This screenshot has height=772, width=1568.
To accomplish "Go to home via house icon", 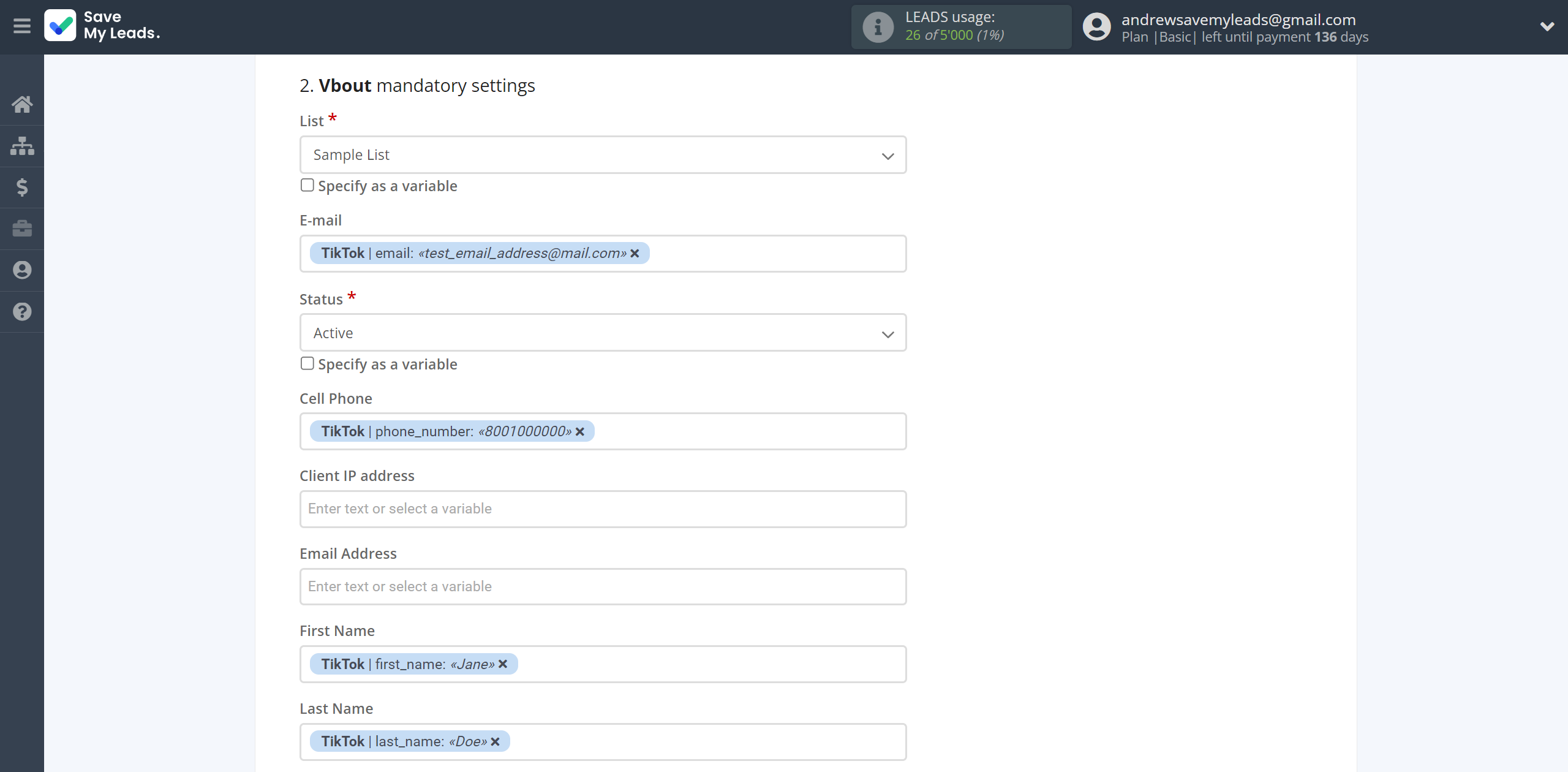I will click(22, 104).
